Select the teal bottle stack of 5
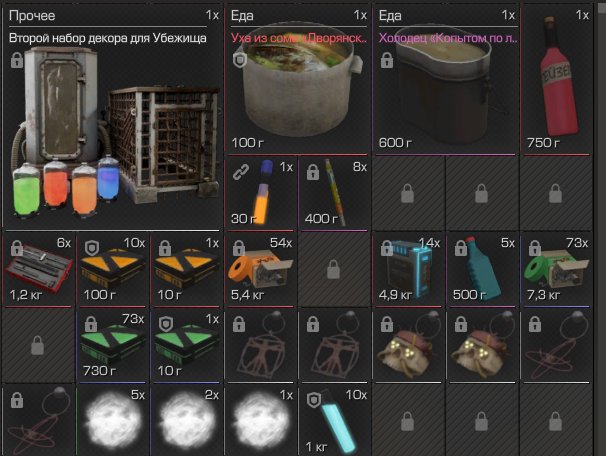 coord(482,269)
